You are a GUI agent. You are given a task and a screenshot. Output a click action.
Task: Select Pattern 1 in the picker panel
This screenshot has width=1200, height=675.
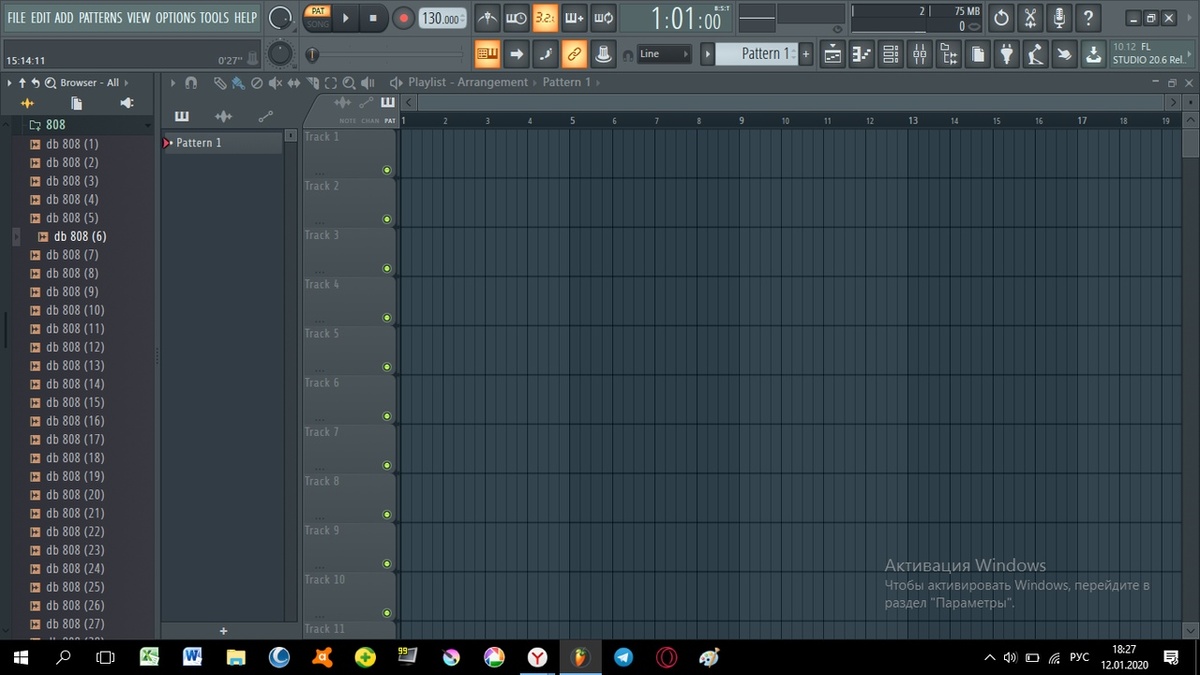222,143
